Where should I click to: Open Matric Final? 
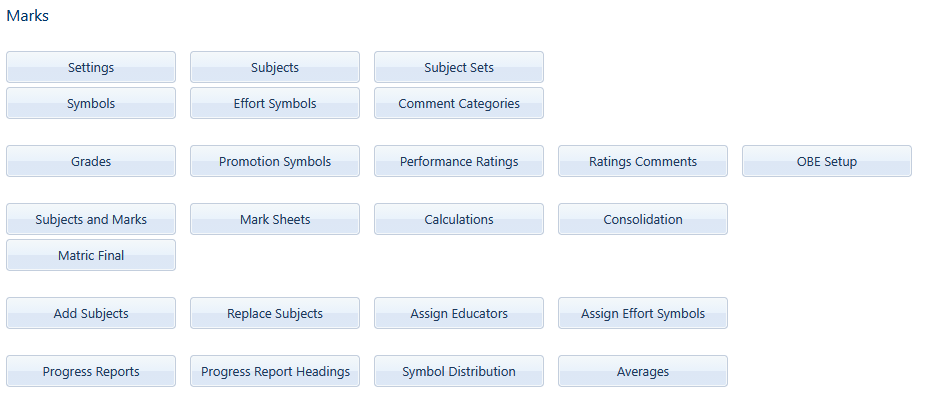[91, 255]
